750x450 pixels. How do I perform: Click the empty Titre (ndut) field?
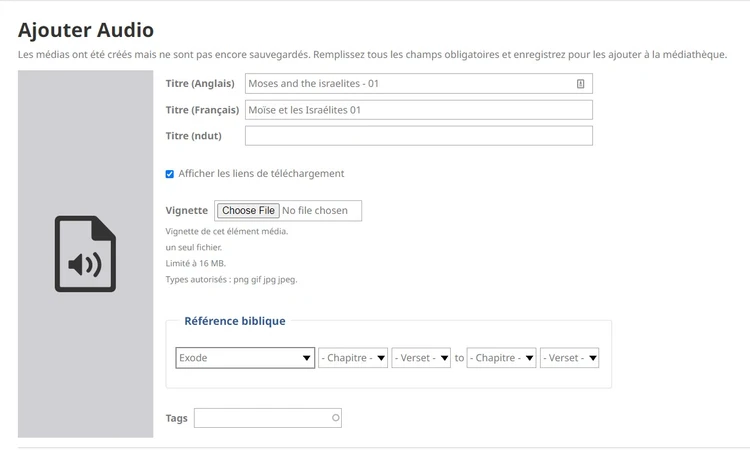(419, 136)
